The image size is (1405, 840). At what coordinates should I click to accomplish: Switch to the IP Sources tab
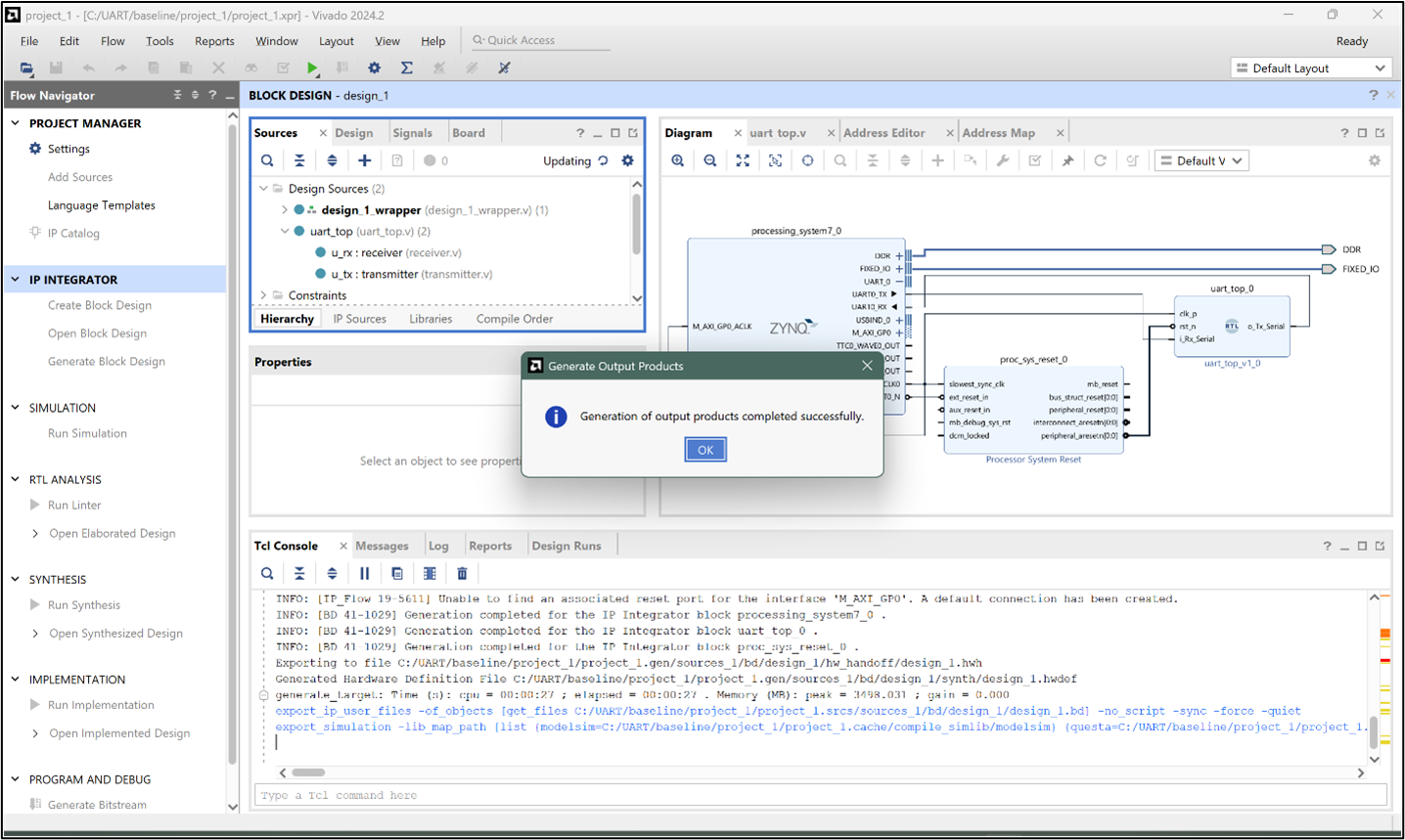pos(358,318)
